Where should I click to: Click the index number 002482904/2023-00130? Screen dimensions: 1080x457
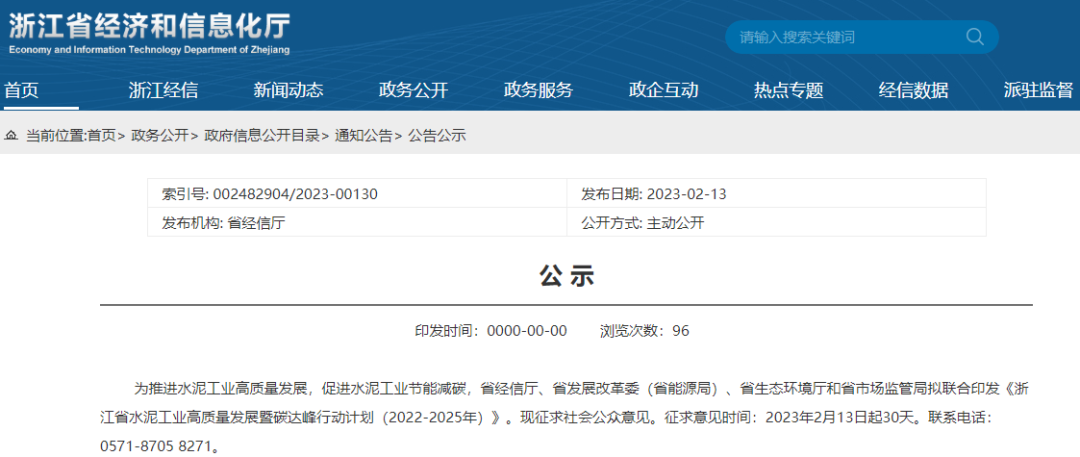(295, 194)
